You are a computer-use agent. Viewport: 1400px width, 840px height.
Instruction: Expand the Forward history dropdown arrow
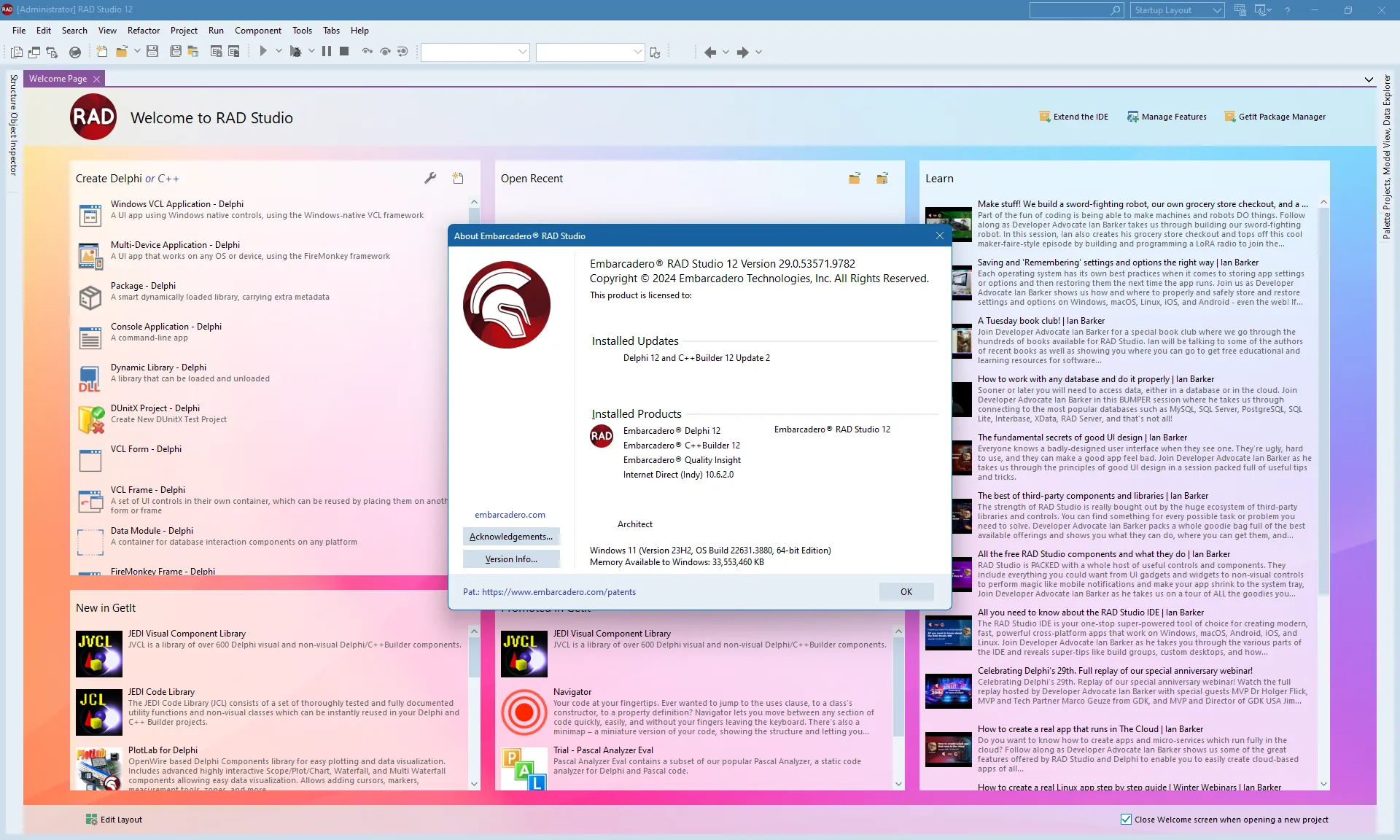(x=758, y=52)
